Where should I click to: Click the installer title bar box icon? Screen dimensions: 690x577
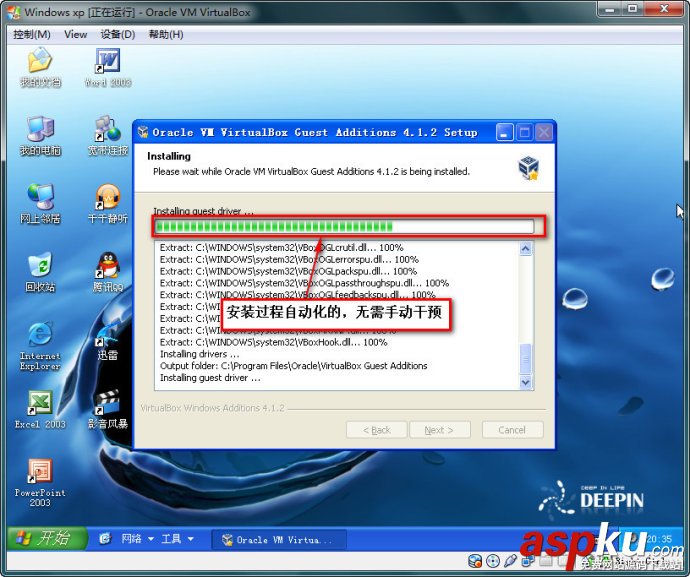coord(143,132)
